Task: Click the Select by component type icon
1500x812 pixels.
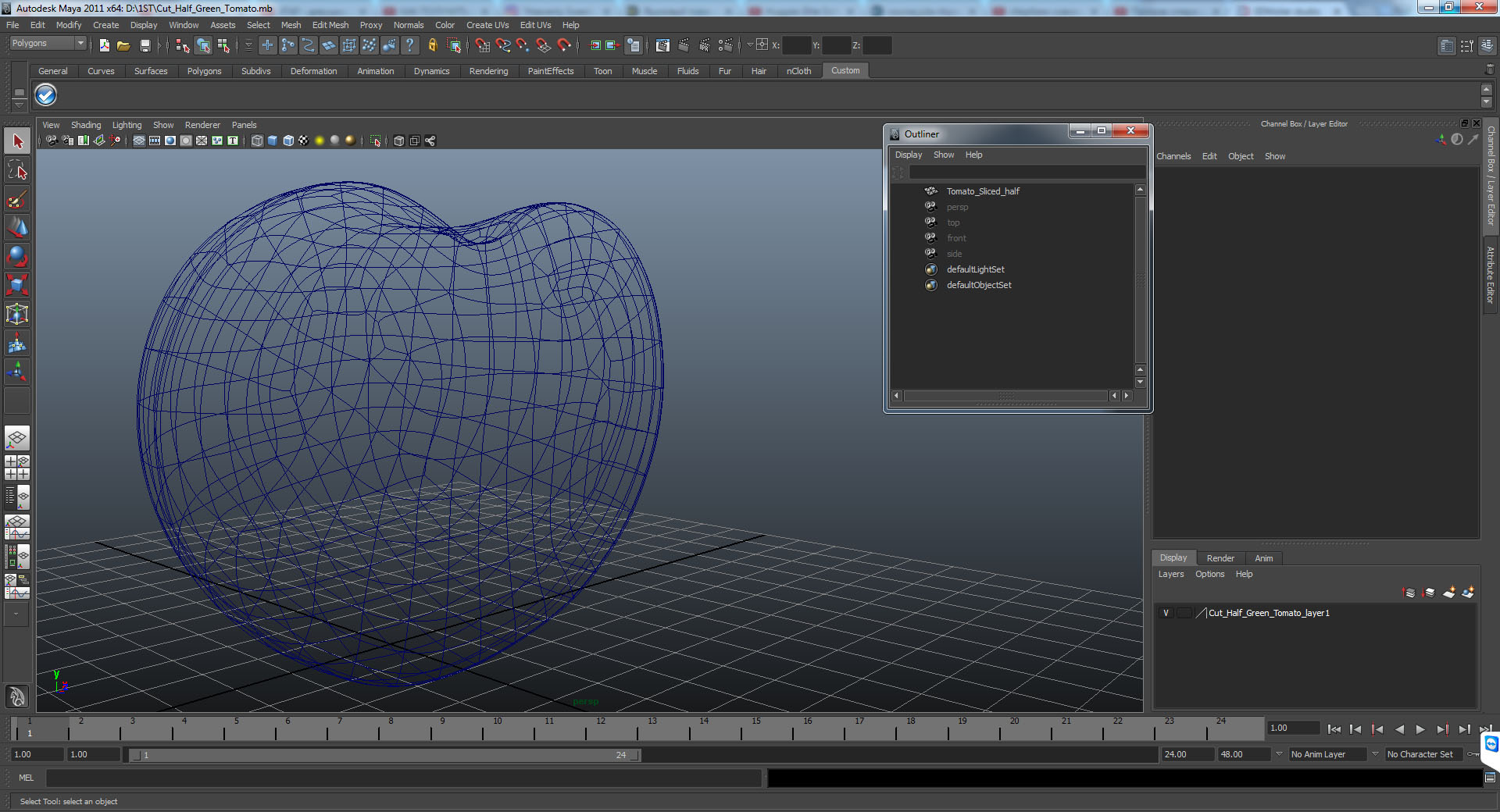Action: 223,45
